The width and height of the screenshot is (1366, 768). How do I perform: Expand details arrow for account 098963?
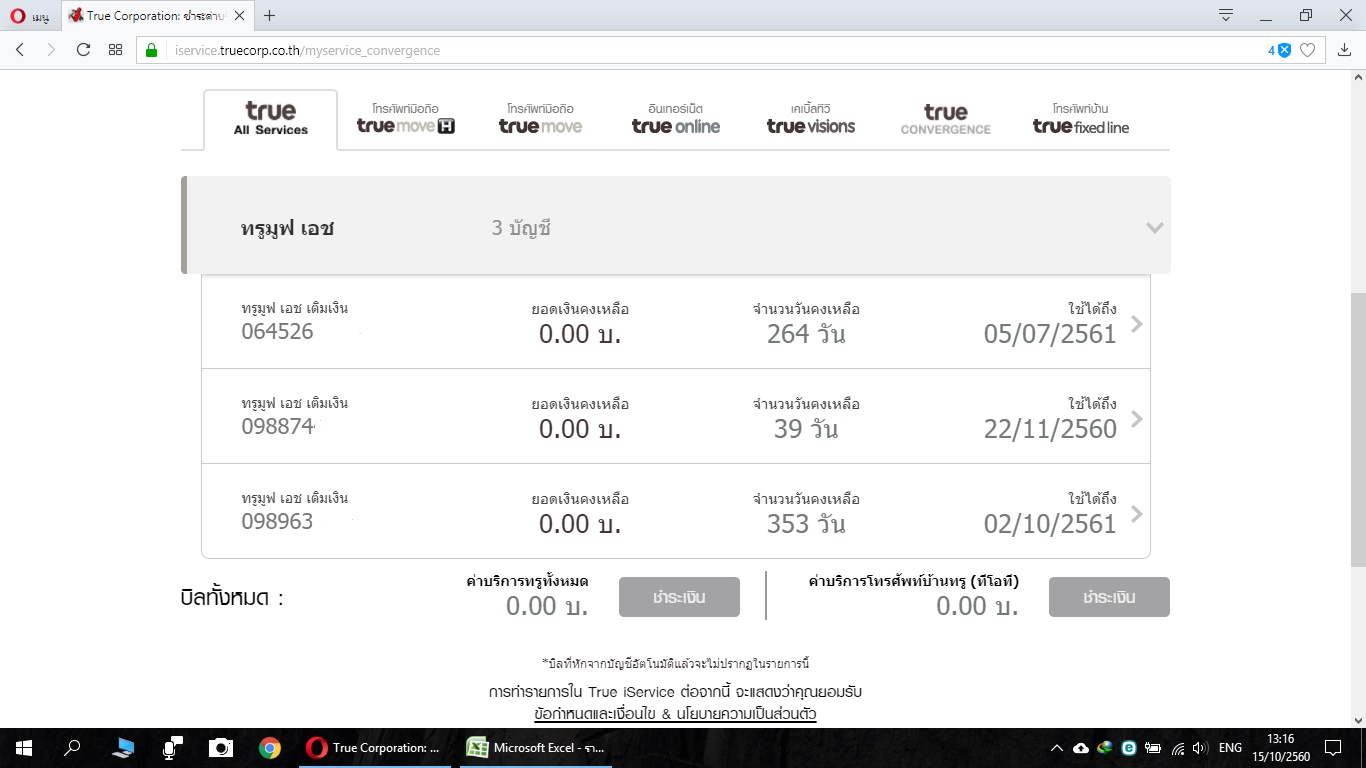pyautogui.click(x=1136, y=514)
